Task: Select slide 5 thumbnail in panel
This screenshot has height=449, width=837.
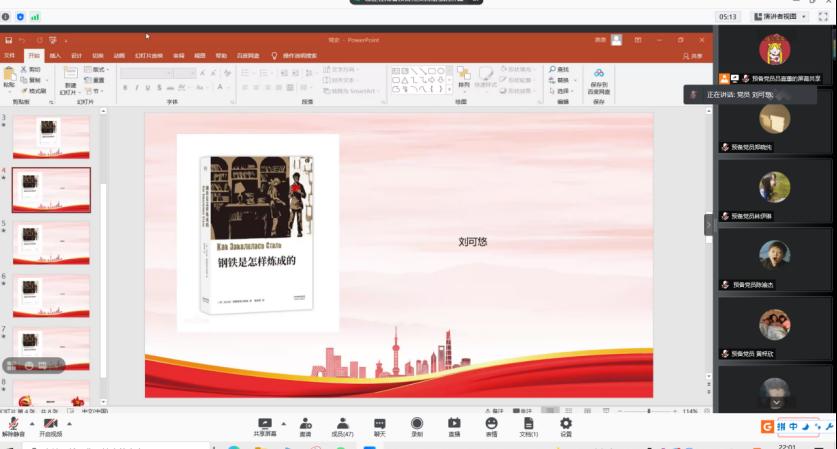Action: coord(51,242)
